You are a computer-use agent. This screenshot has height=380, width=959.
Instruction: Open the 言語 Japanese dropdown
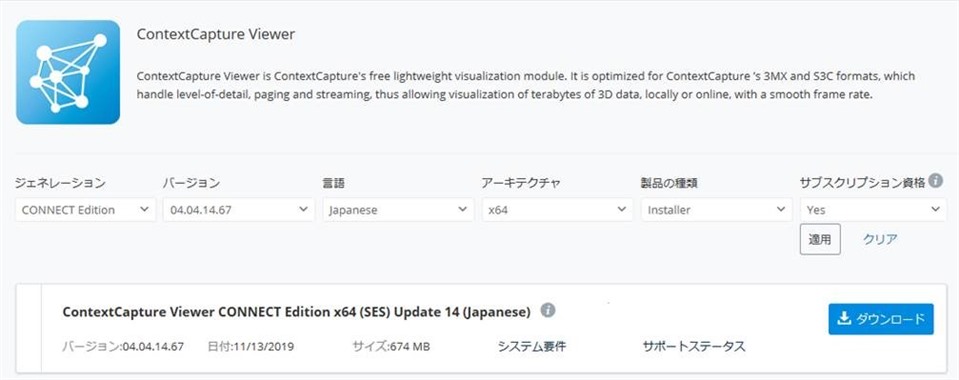398,210
